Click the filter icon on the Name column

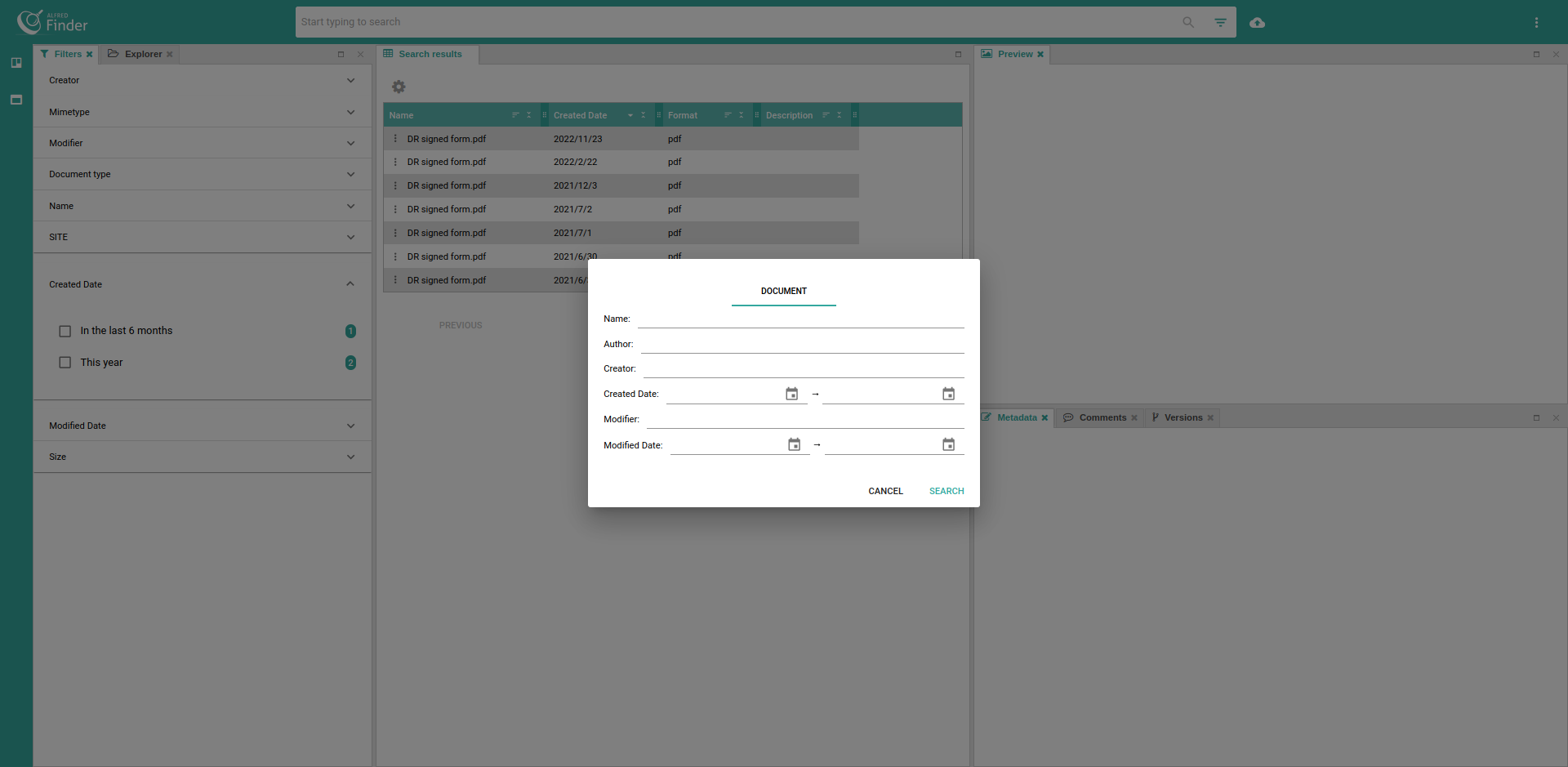click(516, 114)
